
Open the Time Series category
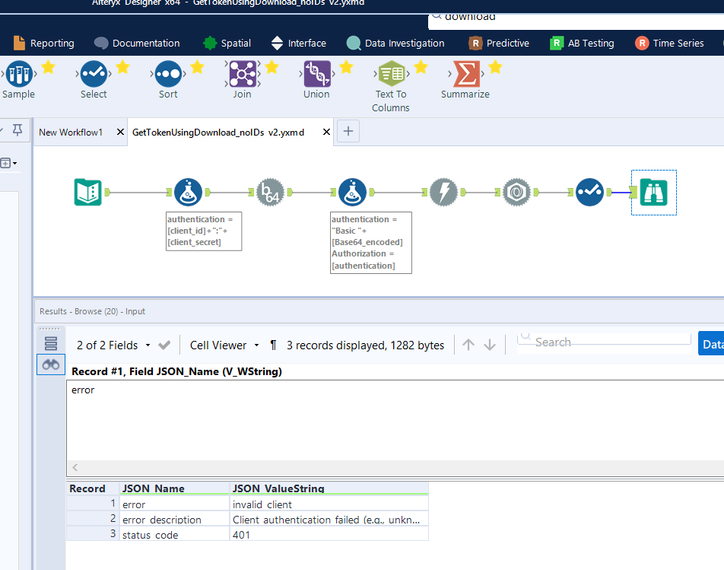point(670,43)
